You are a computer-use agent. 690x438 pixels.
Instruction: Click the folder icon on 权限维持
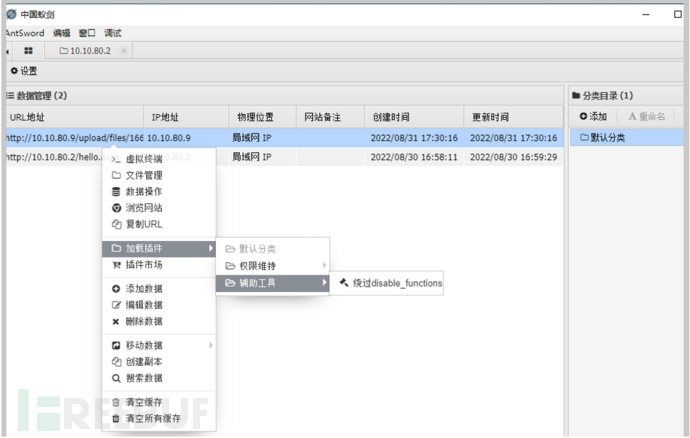point(230,266)
